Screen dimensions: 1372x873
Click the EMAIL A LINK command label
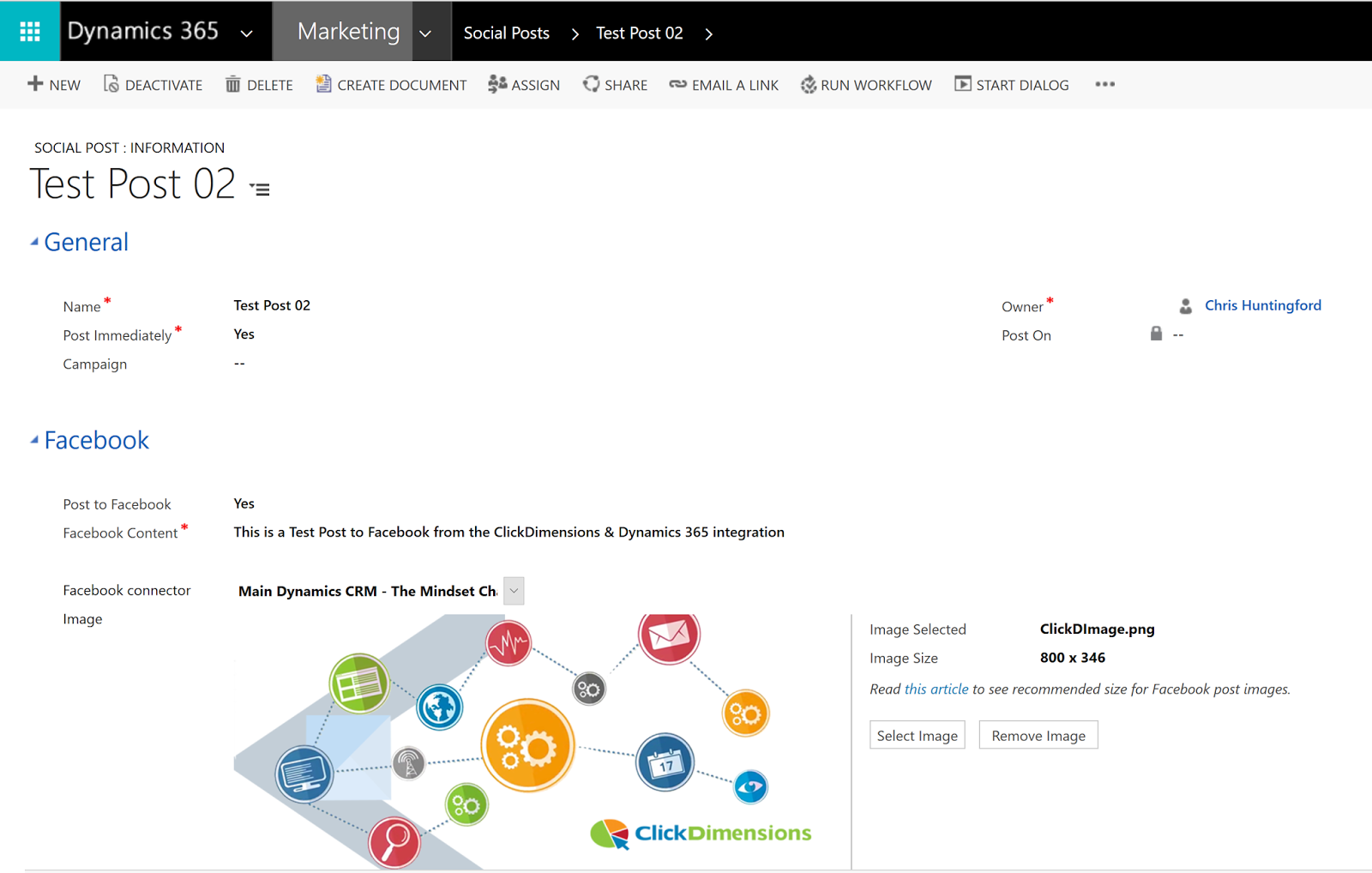(736, 85)
